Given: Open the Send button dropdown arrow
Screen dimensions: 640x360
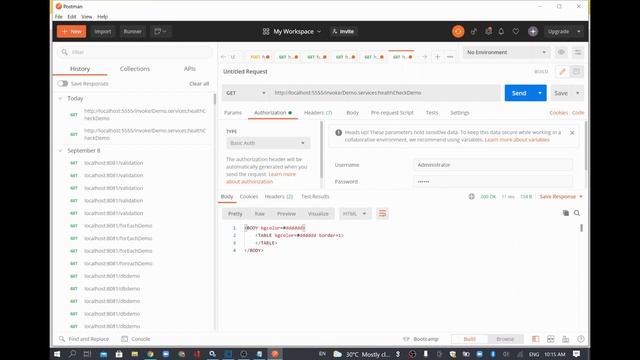Looking at the screenshot, I should click(540, 93).
